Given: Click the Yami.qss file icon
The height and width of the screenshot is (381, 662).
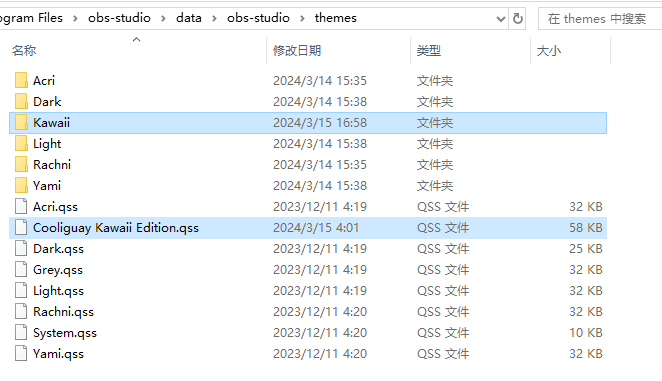Looking at the screenshot, I should (21, 354).
